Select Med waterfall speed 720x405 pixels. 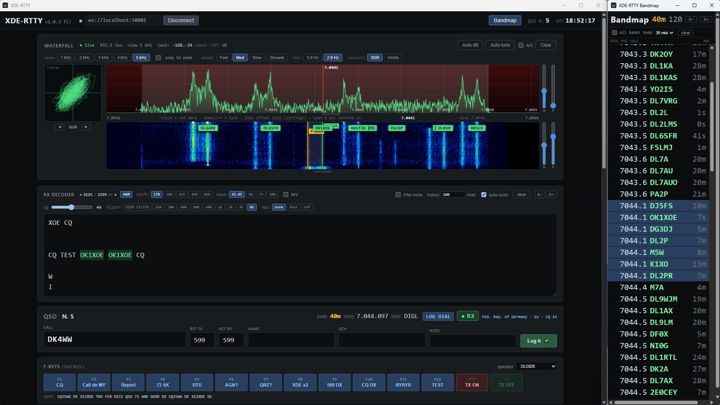click(x=240, y=58)
